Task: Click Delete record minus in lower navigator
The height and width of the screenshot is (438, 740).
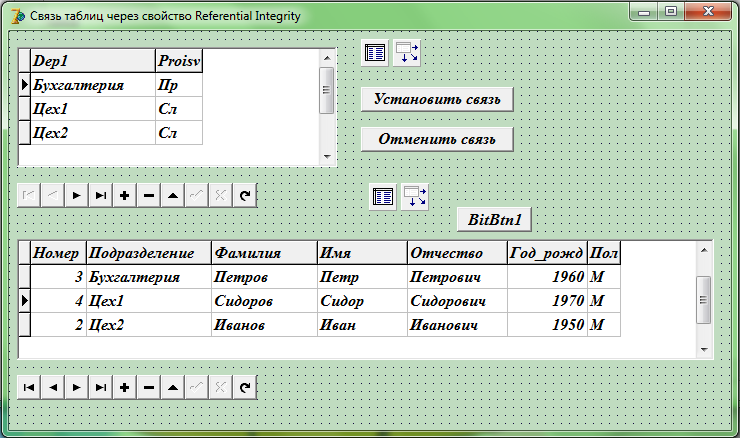Action: 149,387
